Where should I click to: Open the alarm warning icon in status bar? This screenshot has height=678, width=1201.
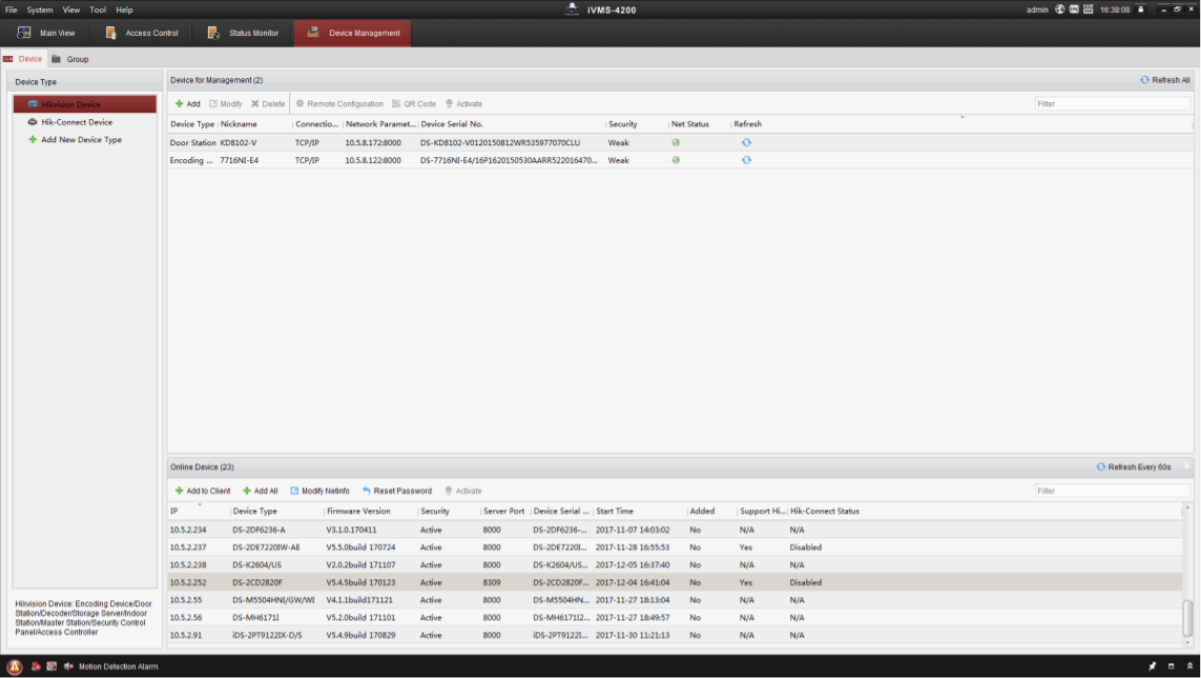tap(15, 666)
